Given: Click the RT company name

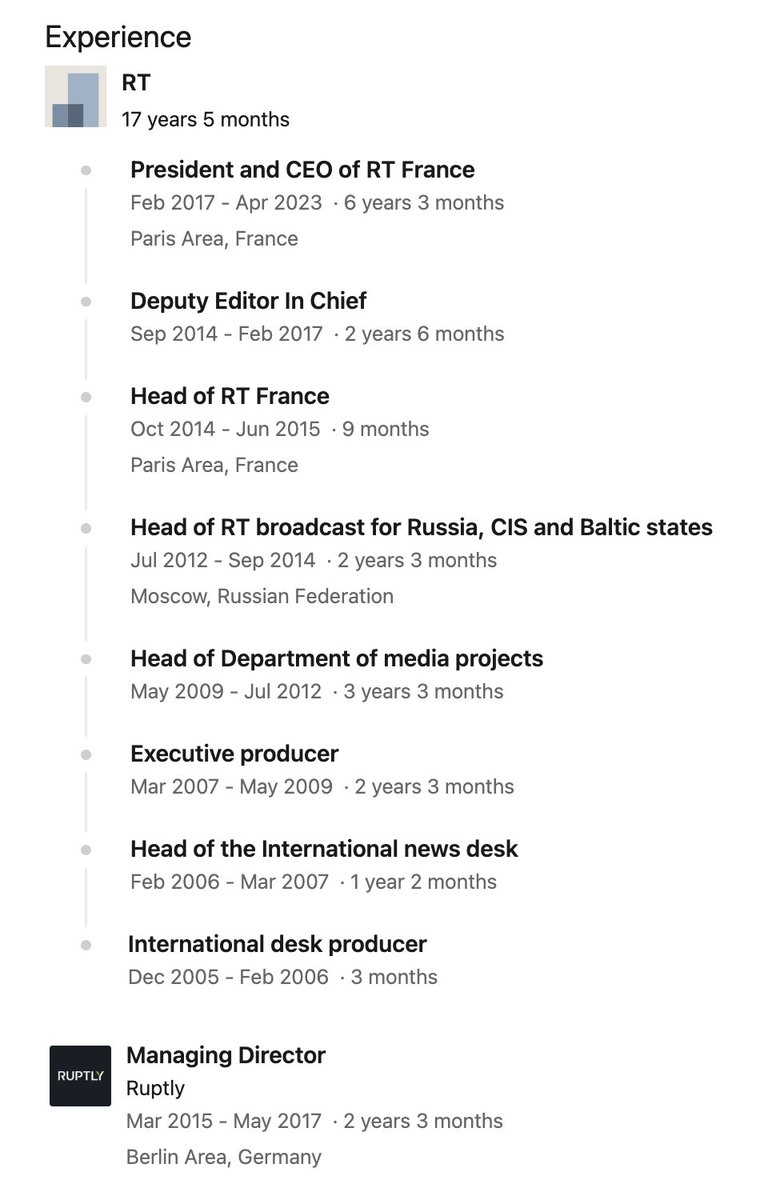Looking at the screenshot, I should click(136, 83).
